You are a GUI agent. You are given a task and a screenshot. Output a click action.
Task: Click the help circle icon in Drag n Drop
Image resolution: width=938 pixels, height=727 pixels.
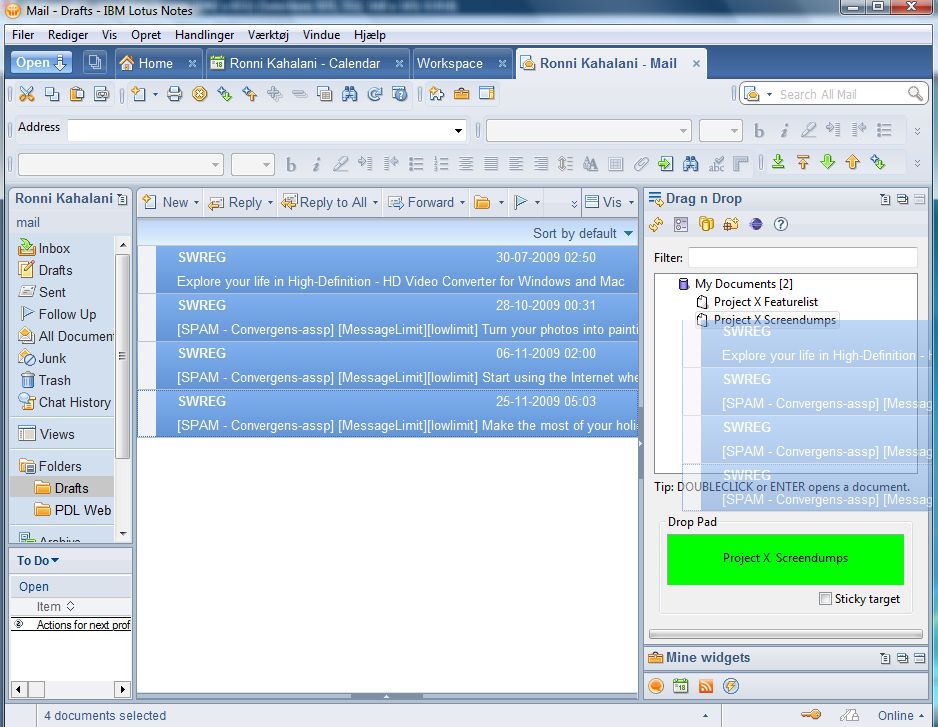coord(781,224)
